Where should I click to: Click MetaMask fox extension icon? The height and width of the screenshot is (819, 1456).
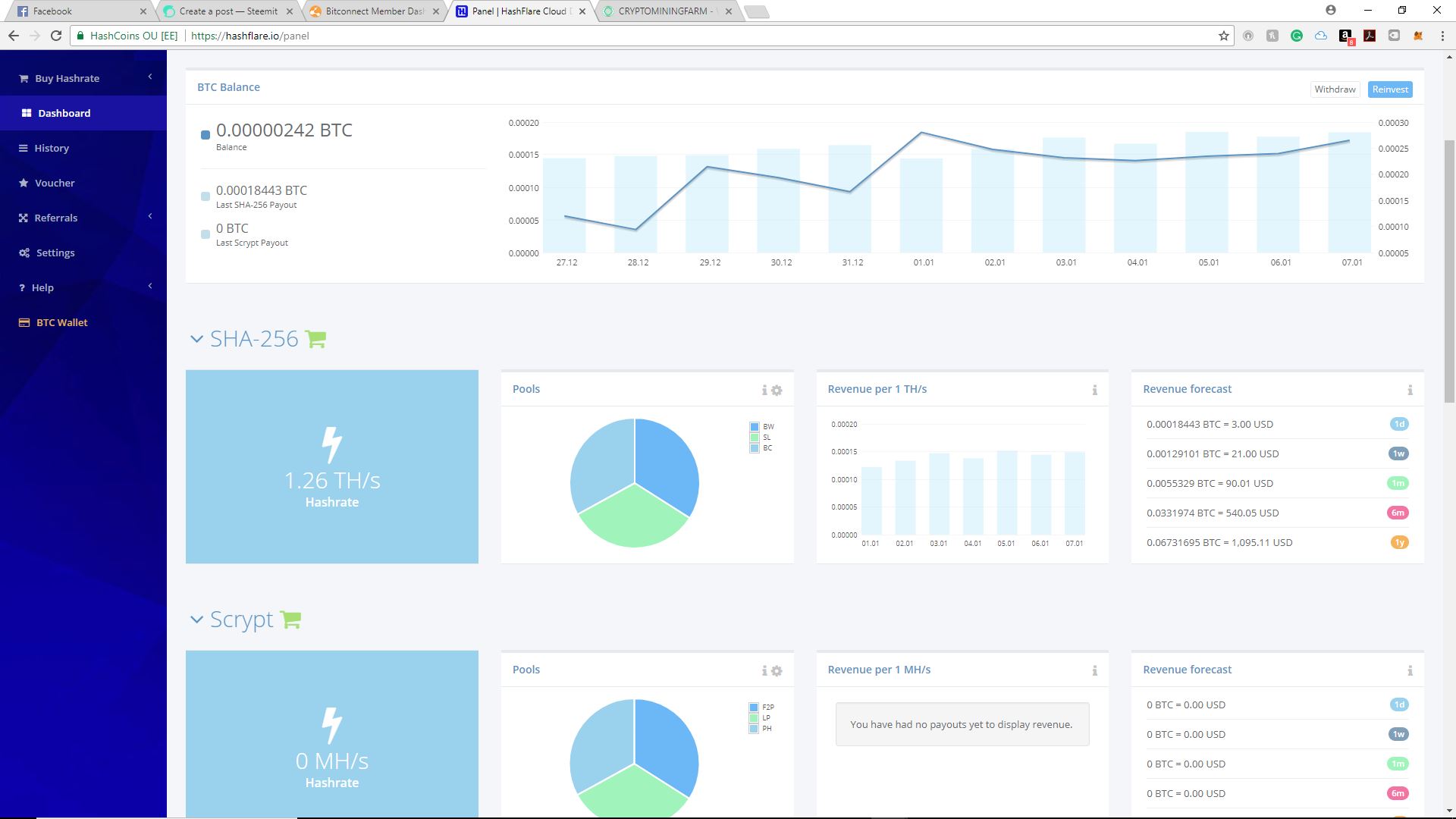[x=1418, y=36]
